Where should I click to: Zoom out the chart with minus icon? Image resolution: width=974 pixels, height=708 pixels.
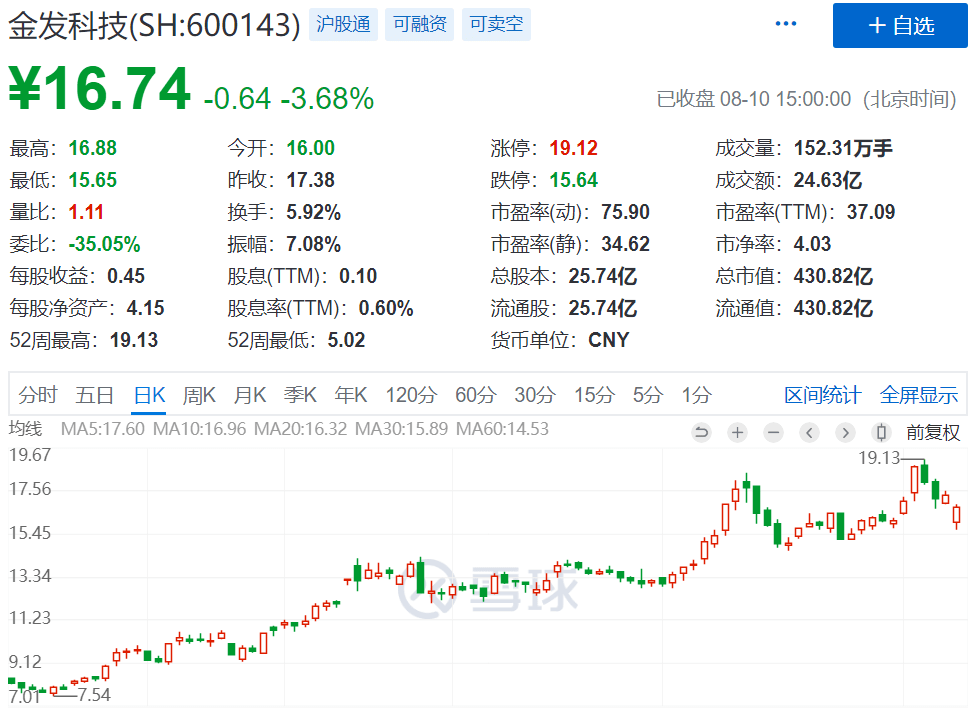(773, 433)
